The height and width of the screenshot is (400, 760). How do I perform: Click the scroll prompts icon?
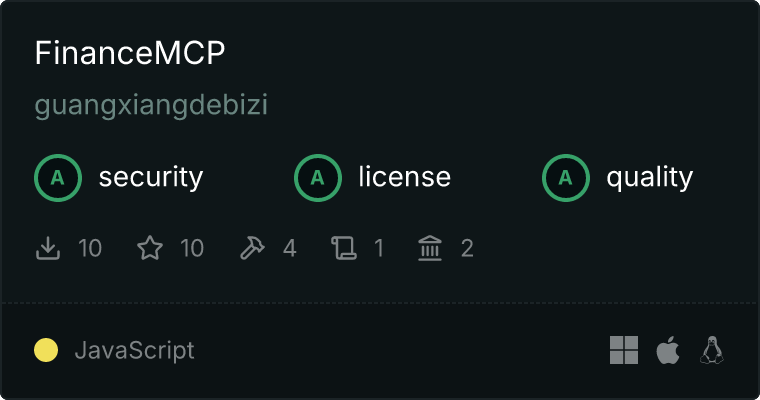344,248
